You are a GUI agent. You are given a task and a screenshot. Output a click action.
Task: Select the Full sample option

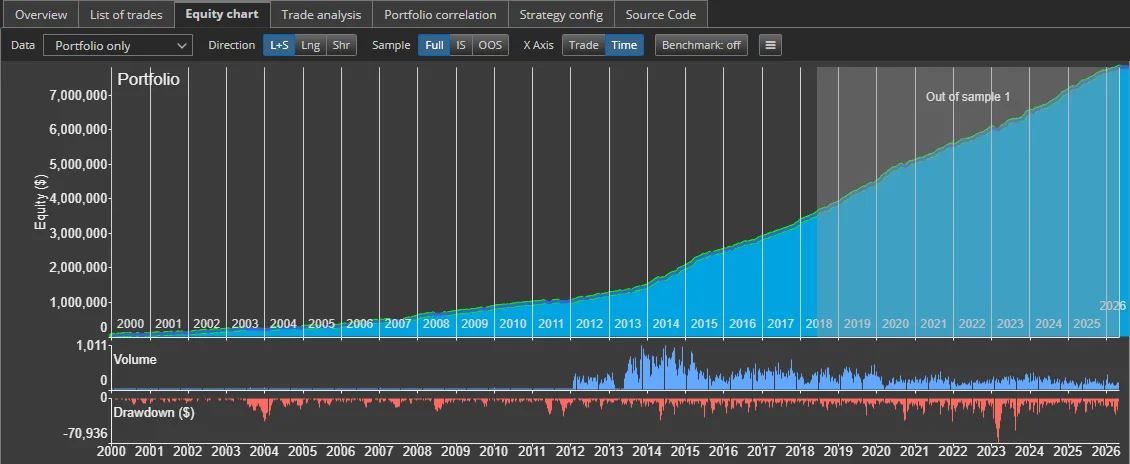[x=434, y=45]
